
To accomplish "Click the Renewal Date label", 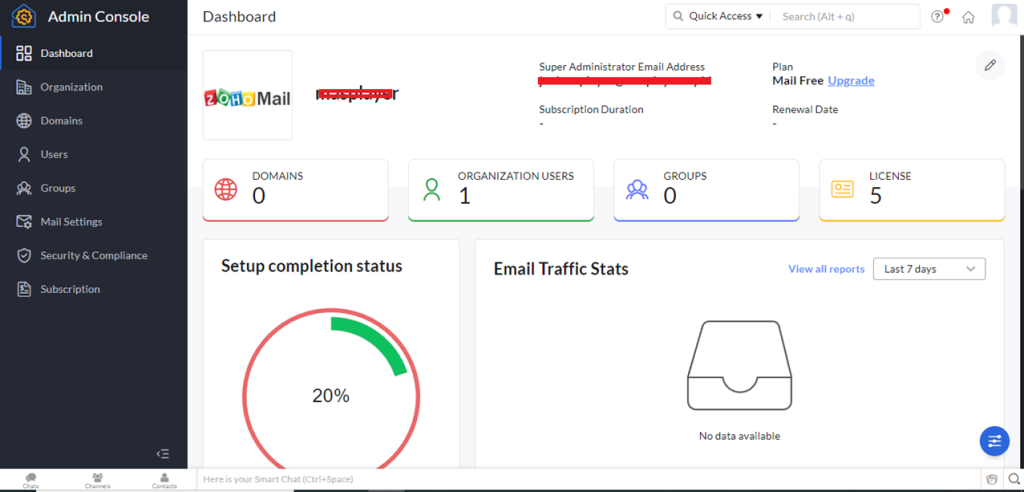I will (x=805, y=109).
